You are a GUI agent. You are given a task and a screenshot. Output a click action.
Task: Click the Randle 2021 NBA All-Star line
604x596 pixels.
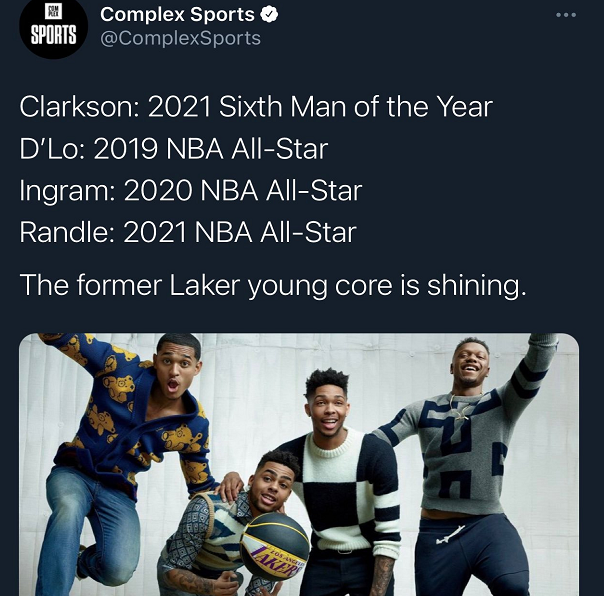point(188,232)
